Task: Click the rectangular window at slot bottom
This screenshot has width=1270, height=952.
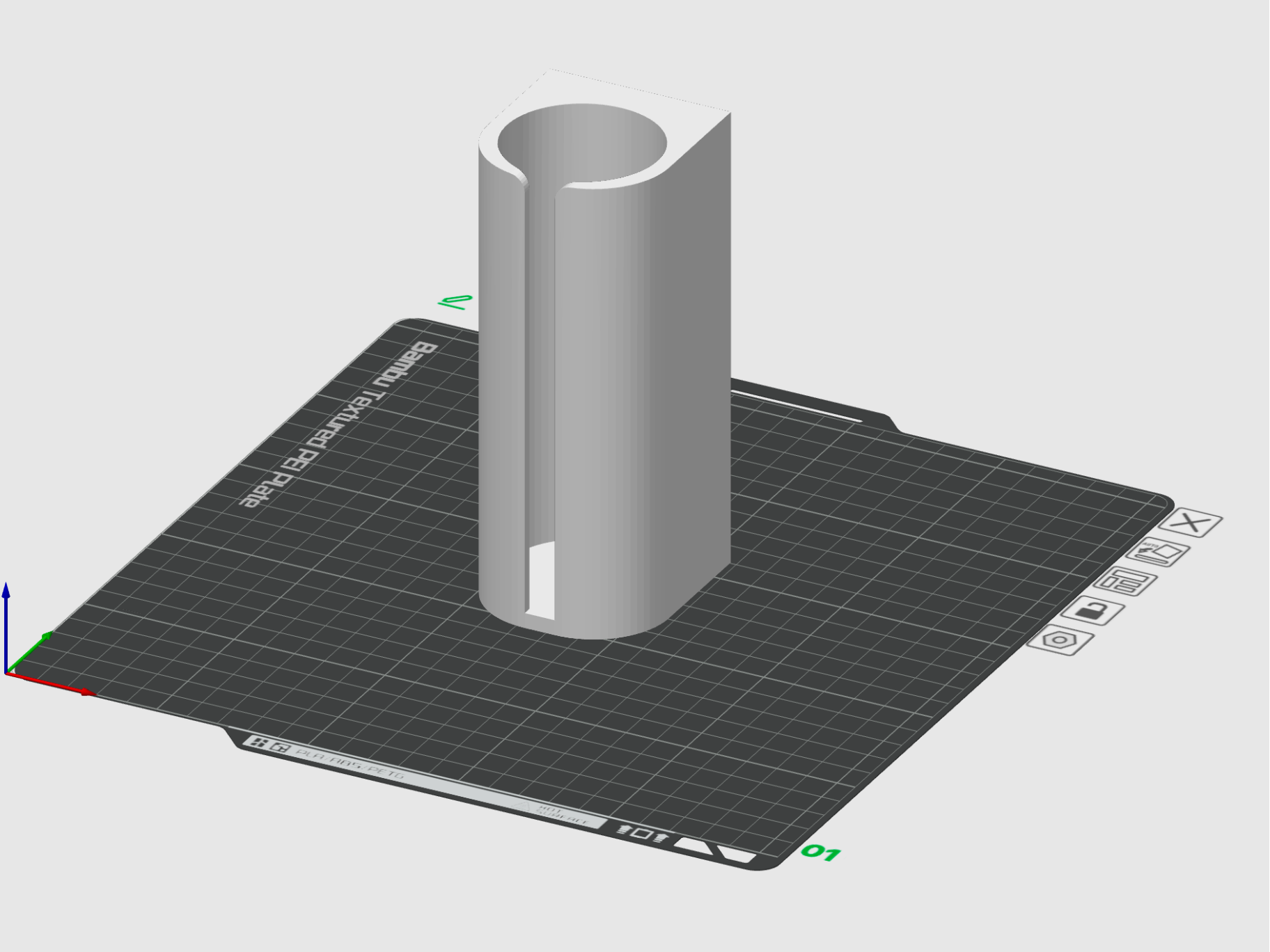Action: coord(540,581)
